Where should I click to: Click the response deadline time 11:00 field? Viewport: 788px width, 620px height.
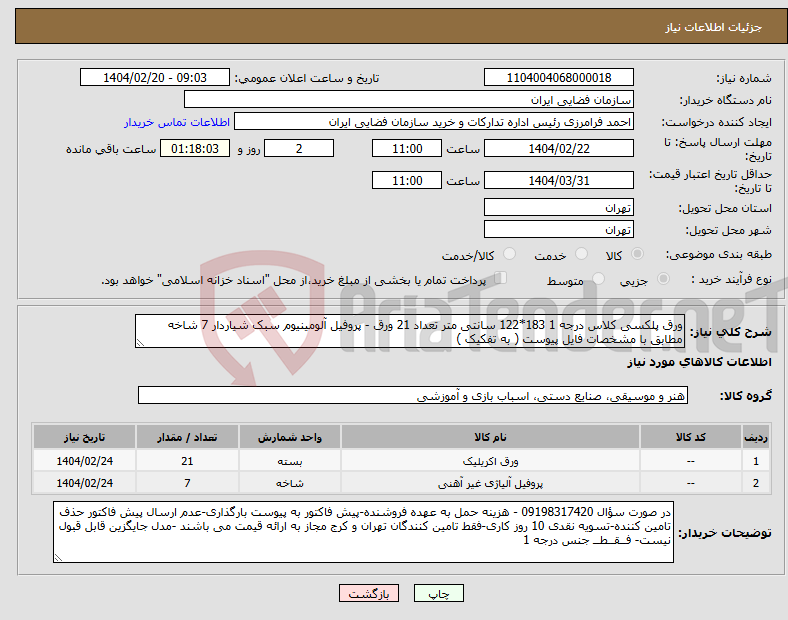point(407,149)
